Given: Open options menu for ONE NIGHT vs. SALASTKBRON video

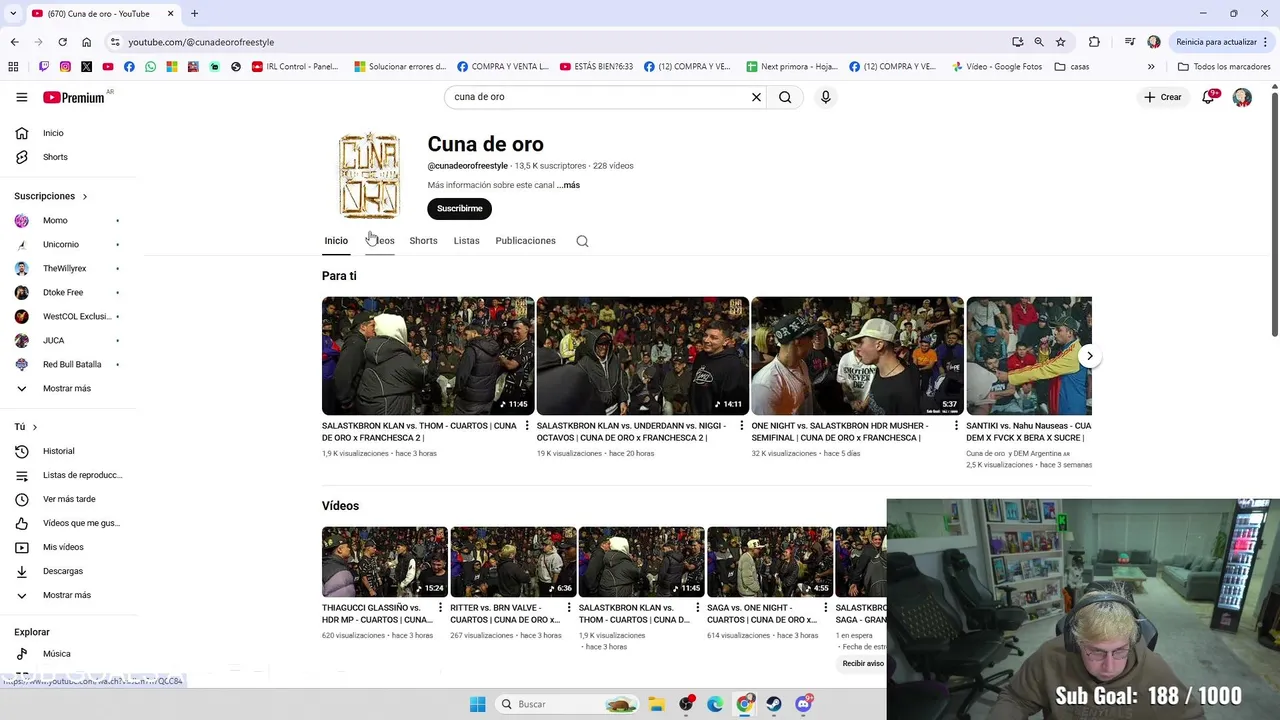Looking at the screenshot, I should point(957,426).
